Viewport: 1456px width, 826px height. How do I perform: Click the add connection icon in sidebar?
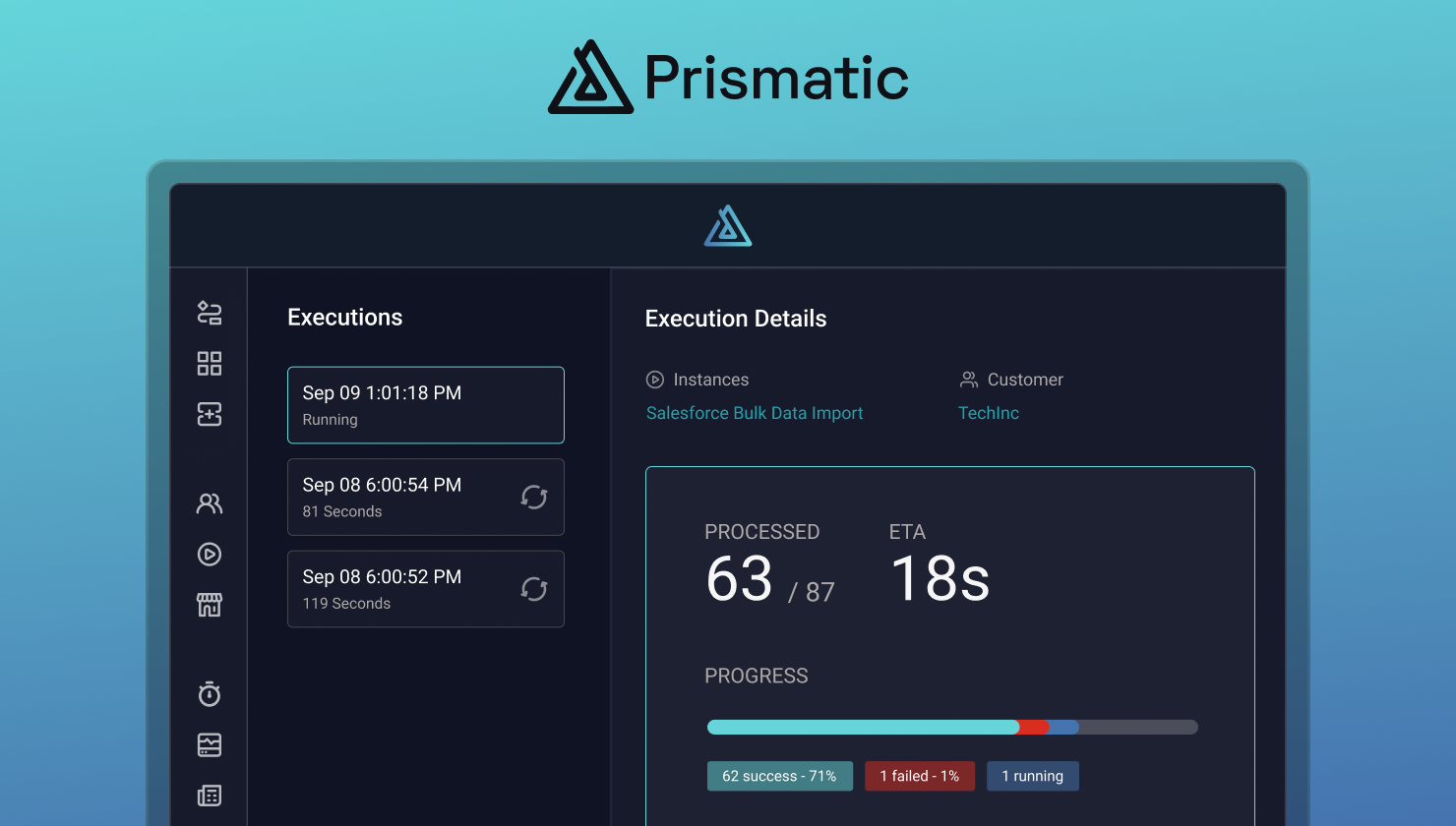click(x=210, y=414)
